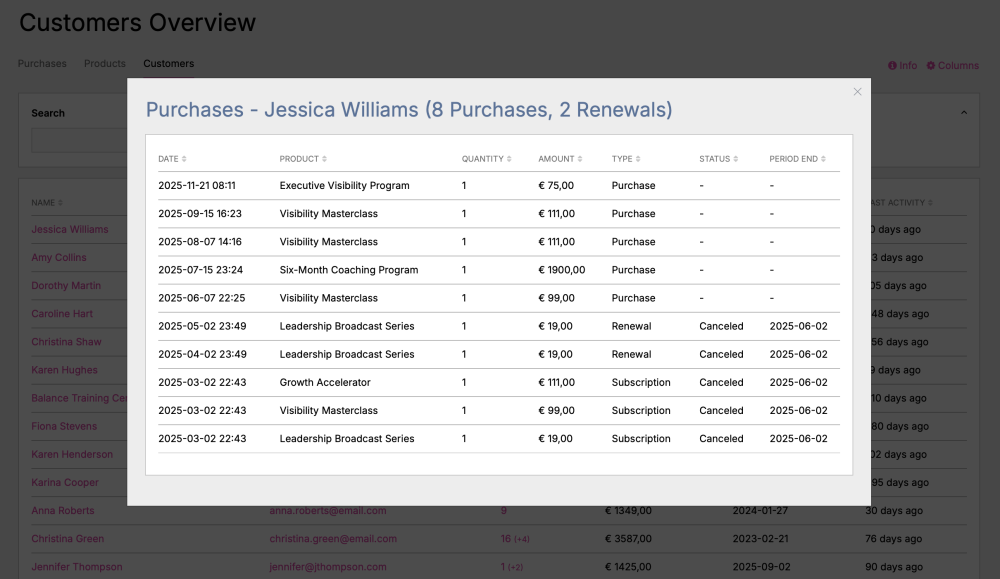Viewport: 1000px width, 579px height.
Task: Collapse the Search panel chevron
Action: pyautogui.click(x=964, y=113)
